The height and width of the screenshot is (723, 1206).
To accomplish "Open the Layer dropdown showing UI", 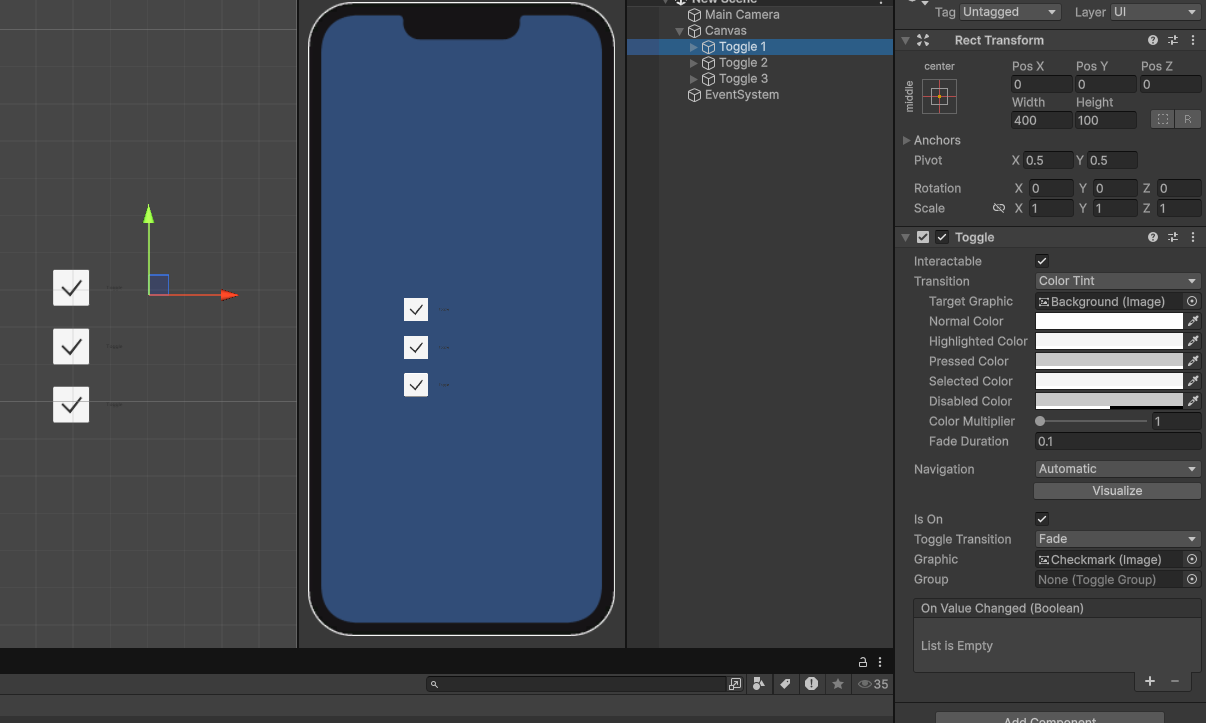I will click(1156, 12).
